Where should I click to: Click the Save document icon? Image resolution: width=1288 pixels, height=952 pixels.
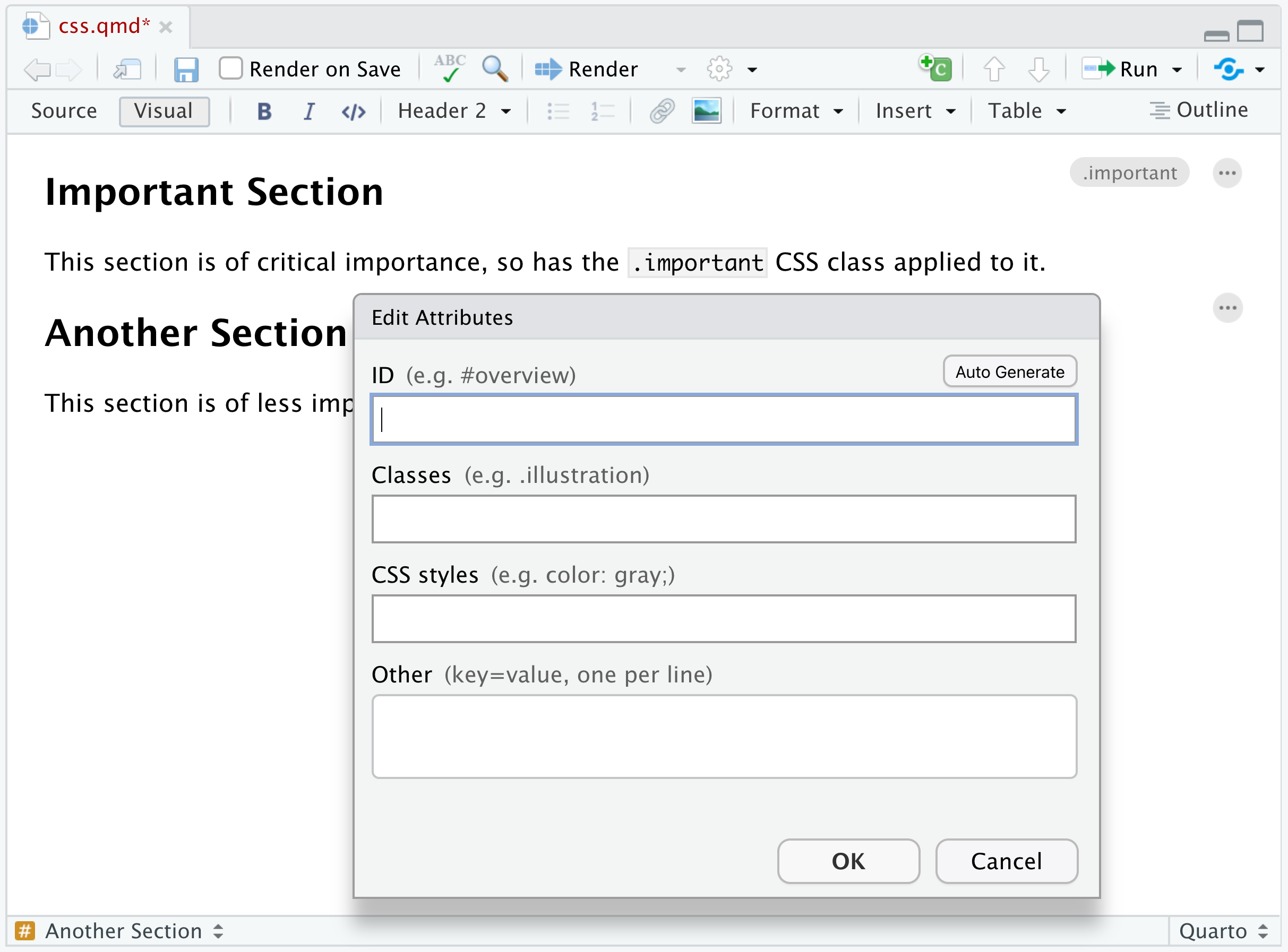[x=186, y=70]
